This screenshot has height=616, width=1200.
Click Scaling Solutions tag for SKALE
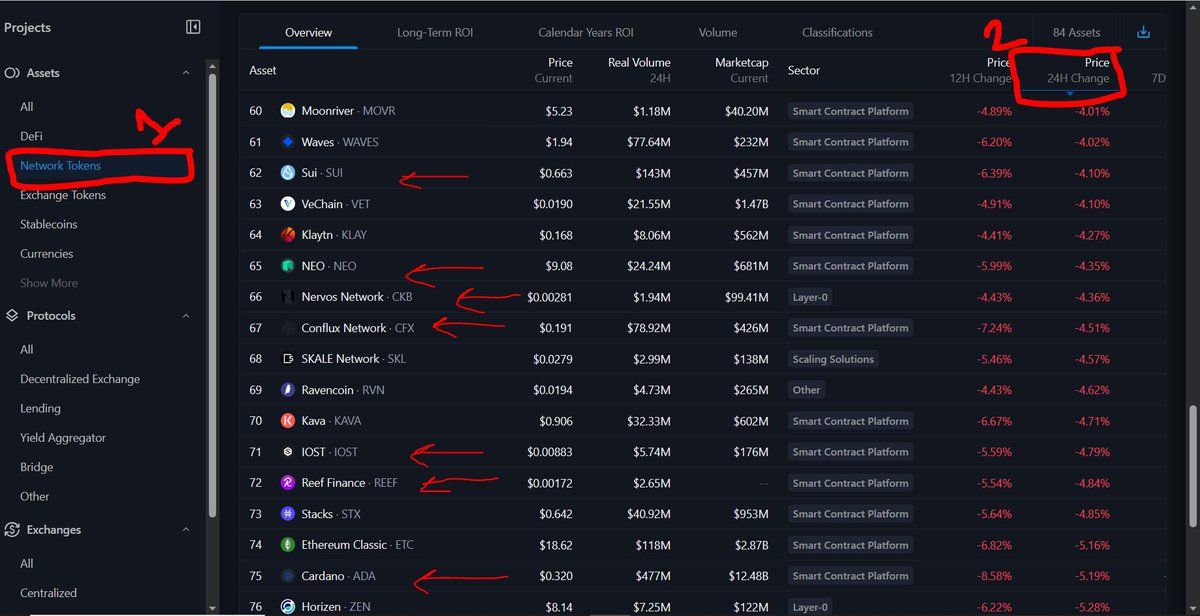point(833,359)
